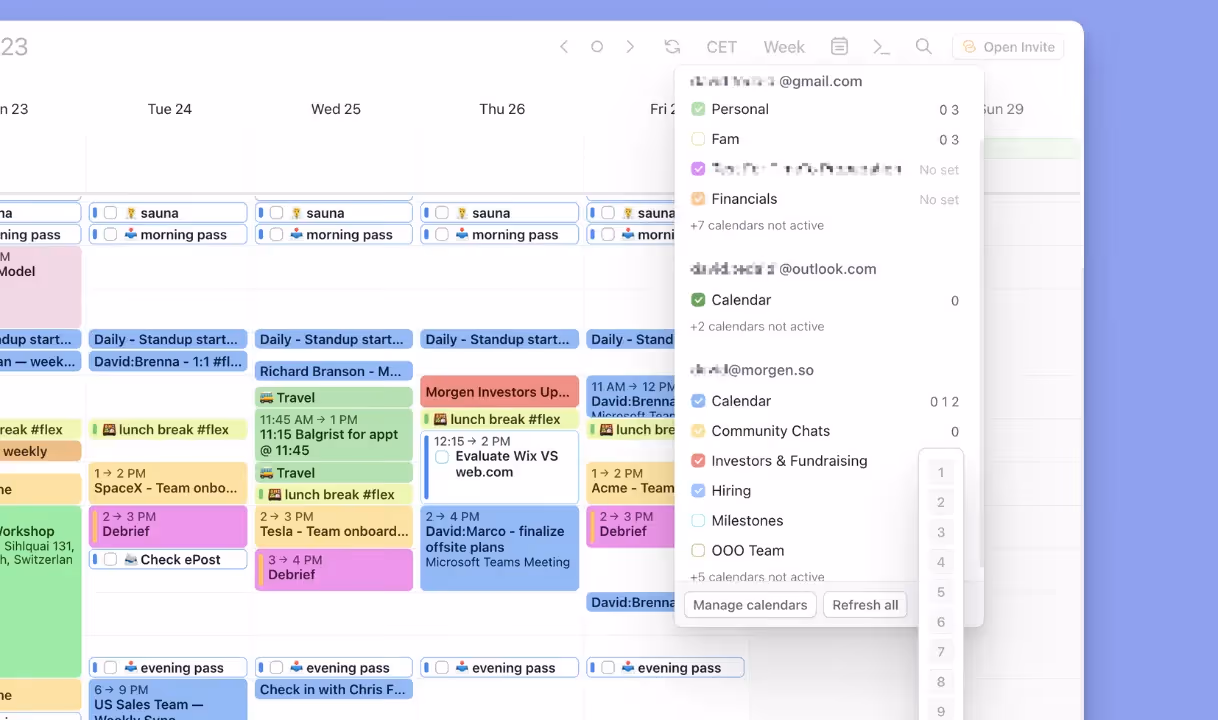Open 11:15 Balgrist appointment event
Image resolution: width=1218 pixels, height=720 pixels.
click(334, 435)
